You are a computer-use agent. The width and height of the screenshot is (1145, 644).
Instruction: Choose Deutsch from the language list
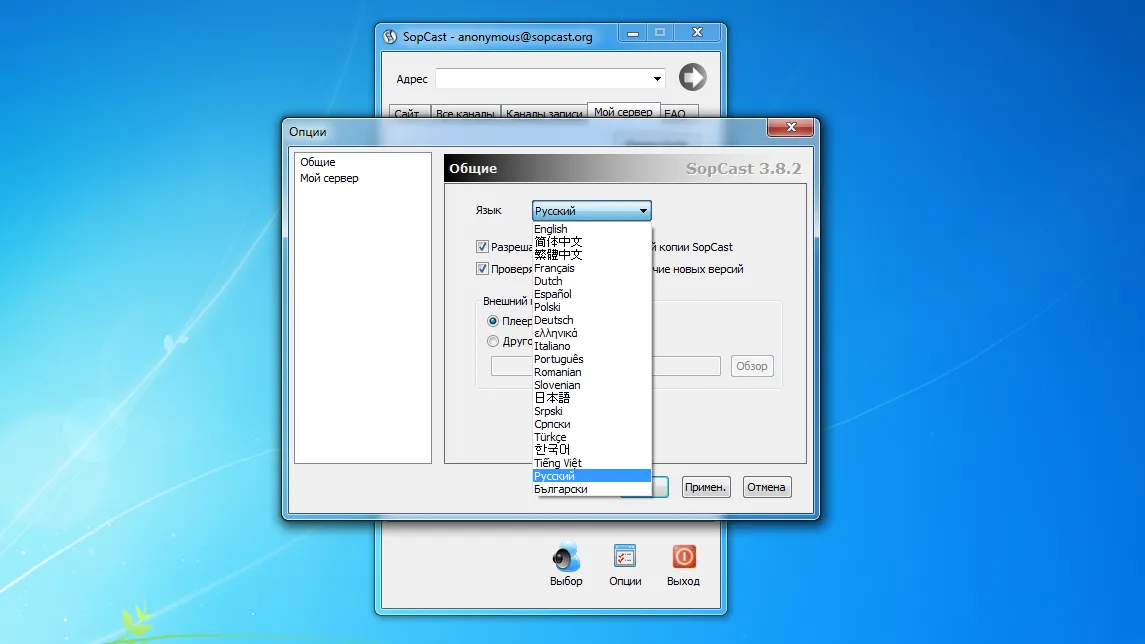tap(592, 321)
